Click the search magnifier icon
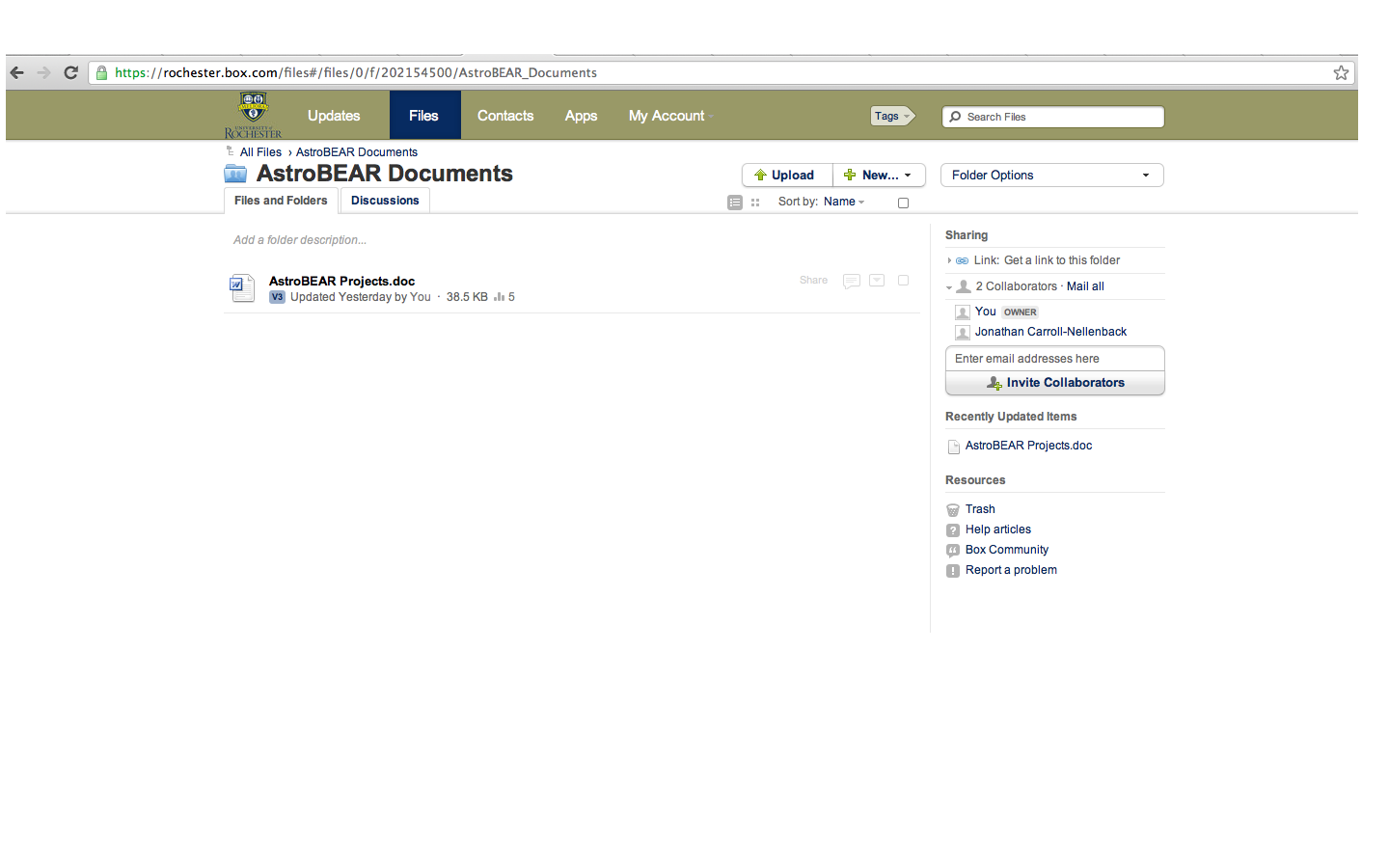Image resolution: width=1389 pixels, height=868 pixels. point(955,117)
